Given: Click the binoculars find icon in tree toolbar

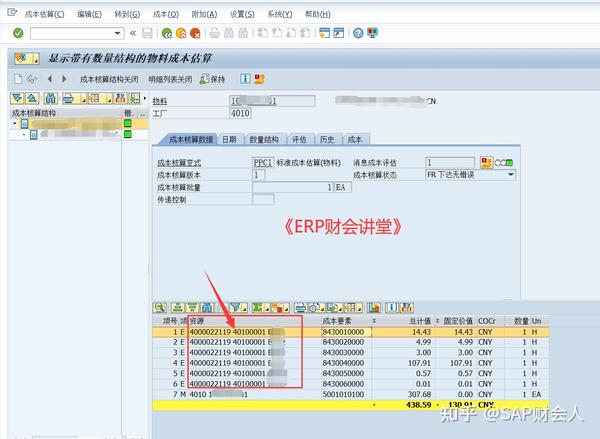Looking at the screenshot, I should pyautogui.click(x=51, y=98).
